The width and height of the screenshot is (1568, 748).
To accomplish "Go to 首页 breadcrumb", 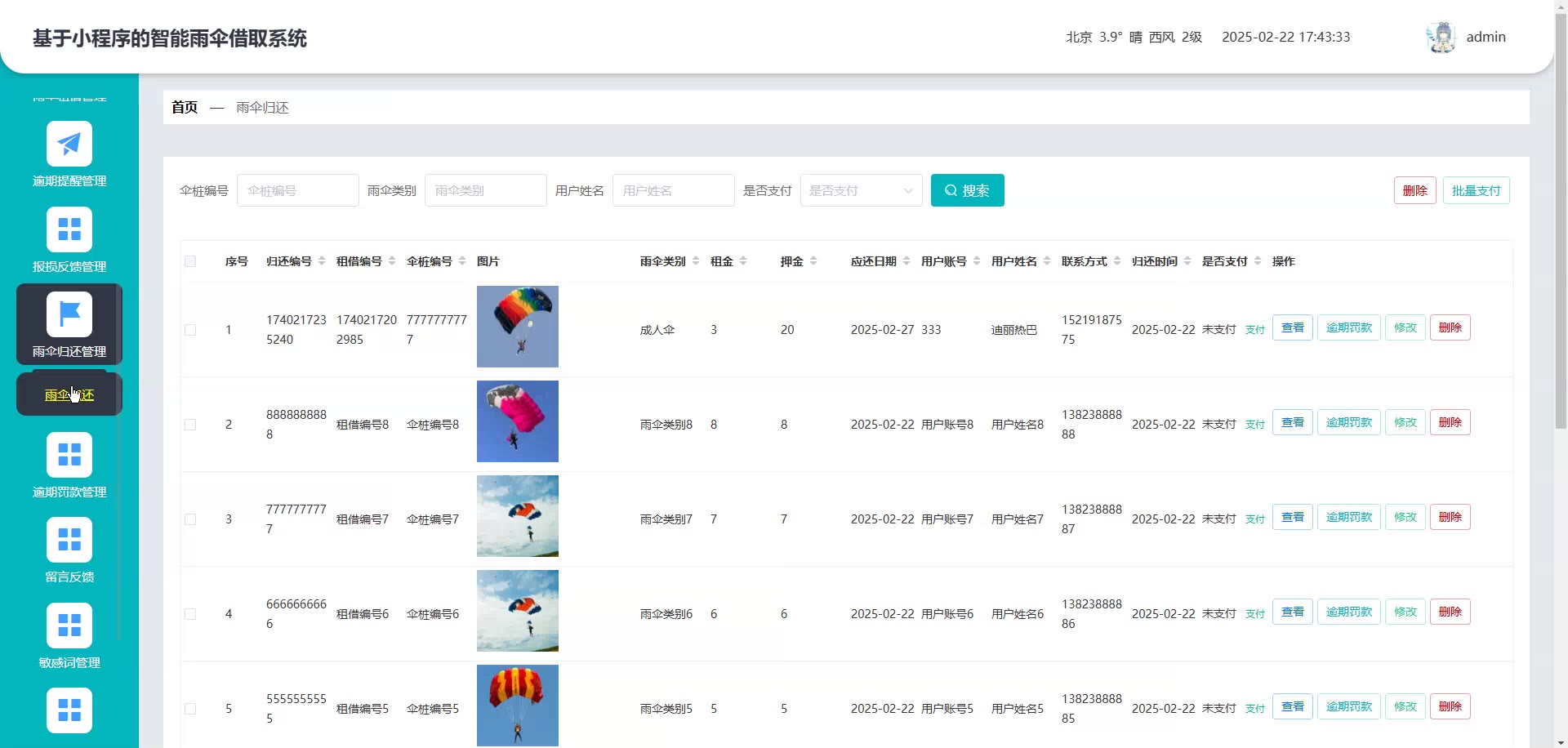I will pos(185,107).
